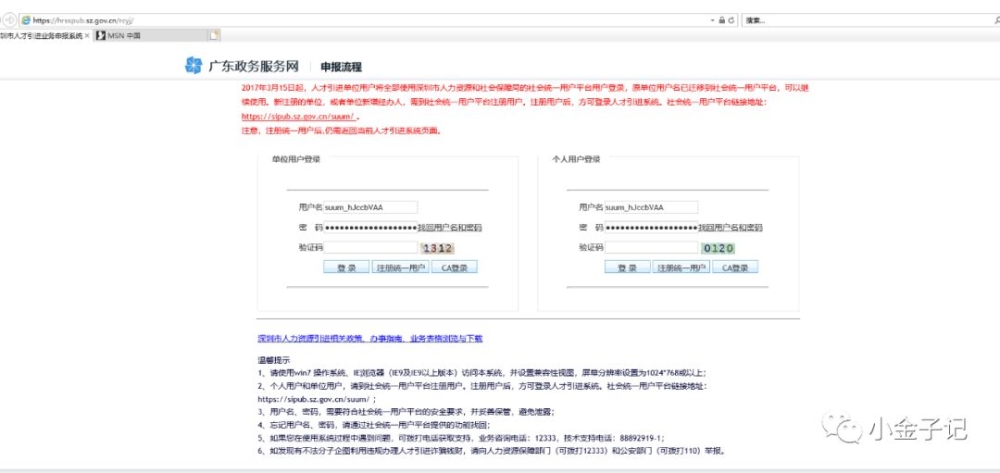Click the 广东政务服务网 logo icon
The width and height of the screenshot is (1000, 473).
pyautogui.click(x=193, y=66)
